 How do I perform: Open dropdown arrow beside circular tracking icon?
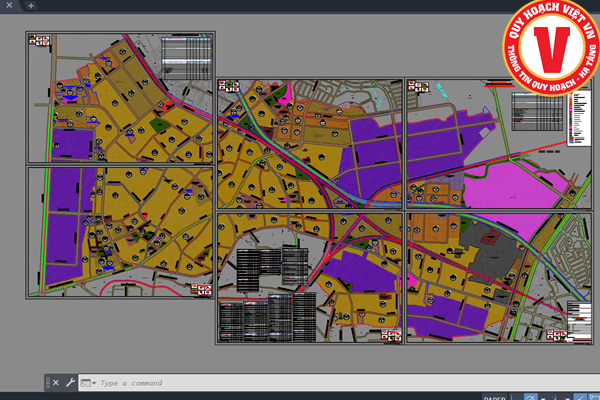point(541,396)
